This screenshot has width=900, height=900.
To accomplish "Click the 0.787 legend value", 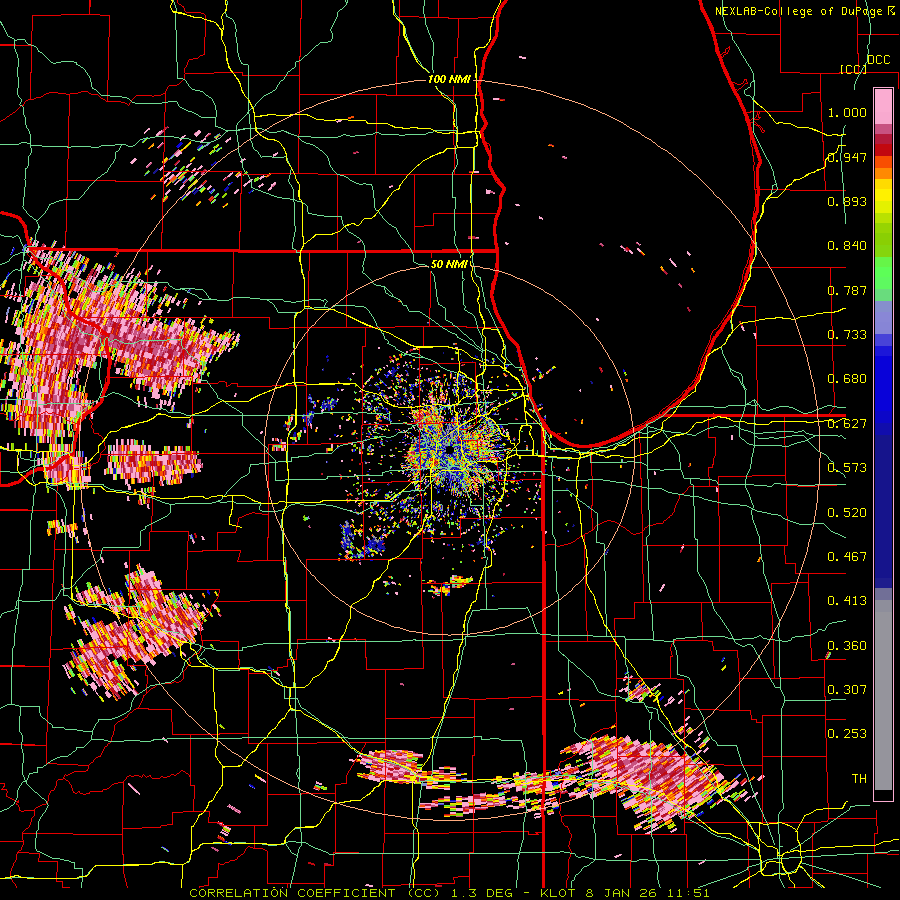I will click(847, 290).
